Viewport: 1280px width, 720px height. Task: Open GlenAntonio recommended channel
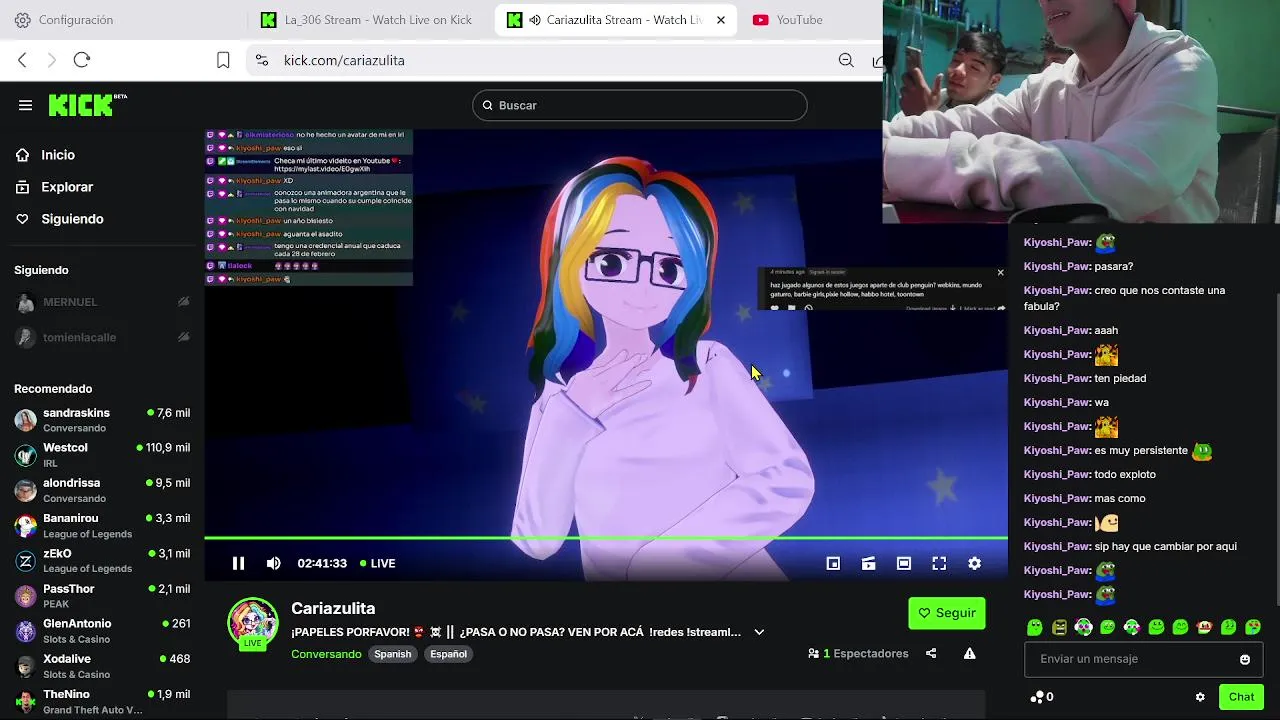click(102, 631)
